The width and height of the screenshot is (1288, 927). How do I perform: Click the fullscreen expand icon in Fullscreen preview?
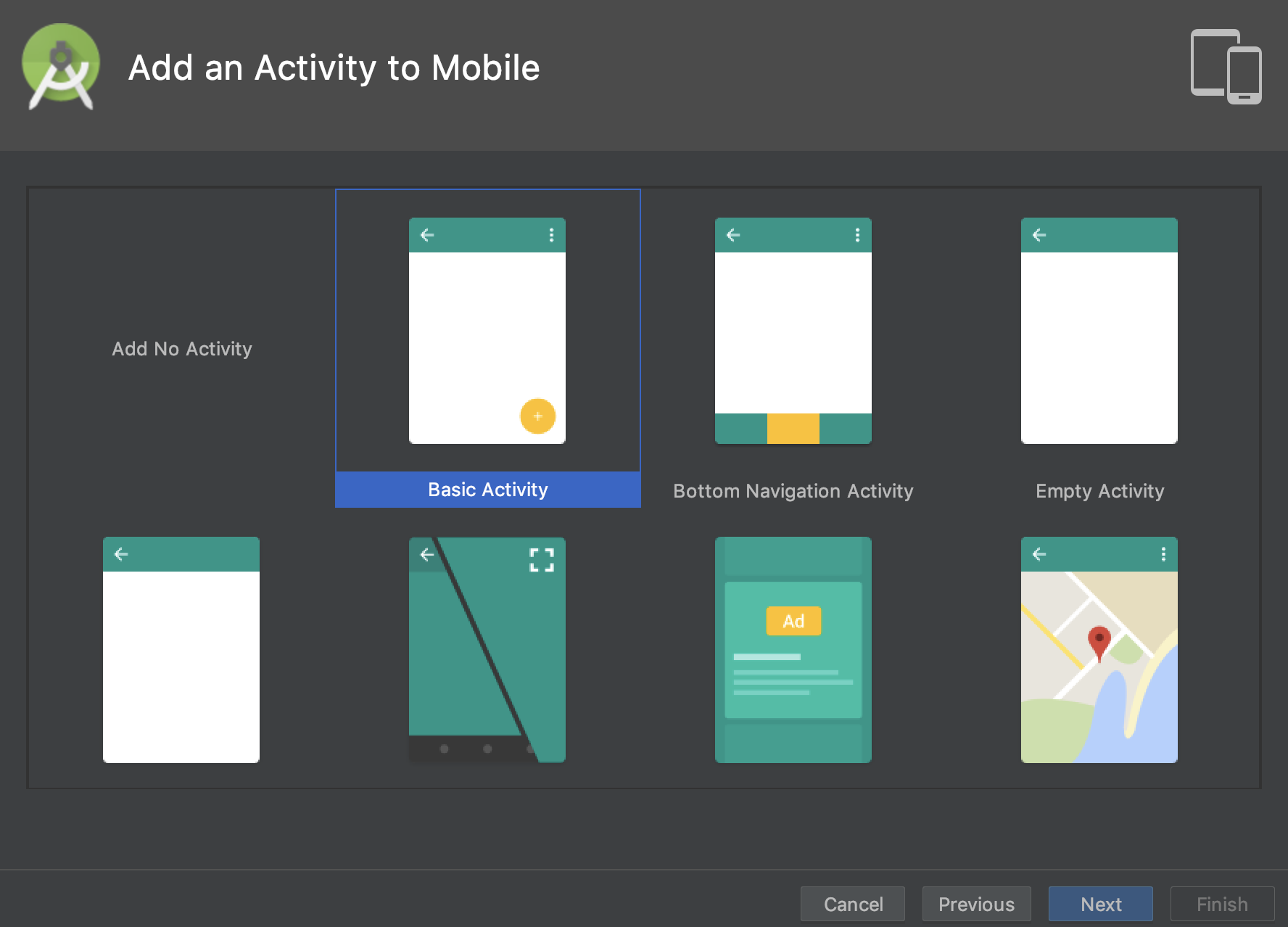pos(541,561)
